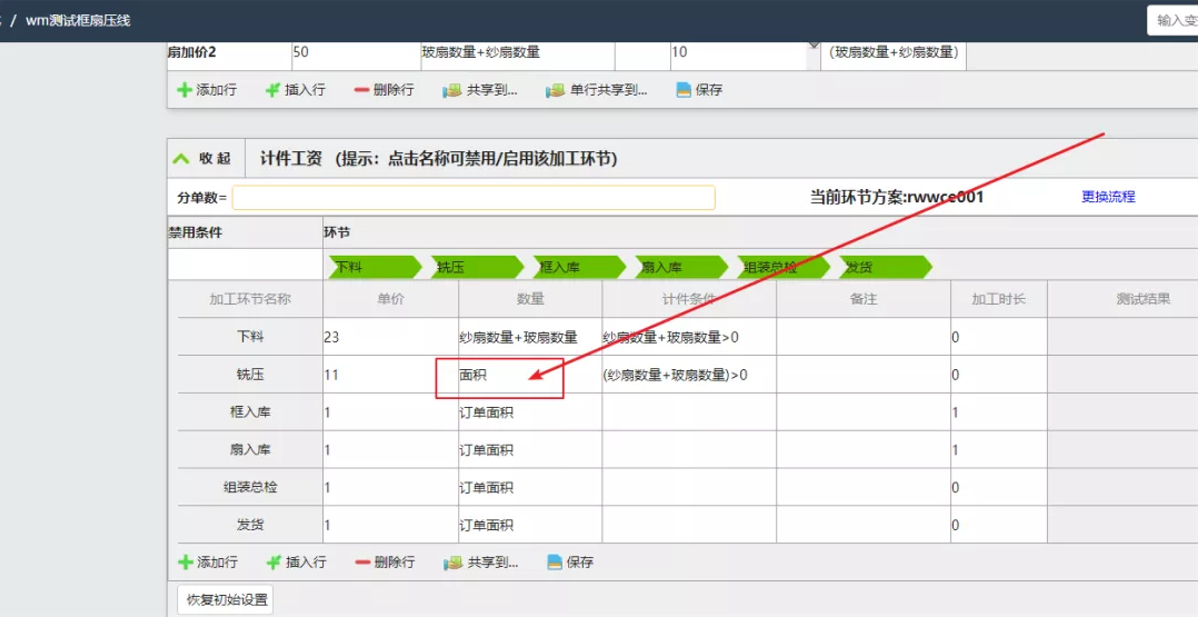1198x619 pixels.
Task: Click 共享到... icon below the wage table
Action: 453,562
